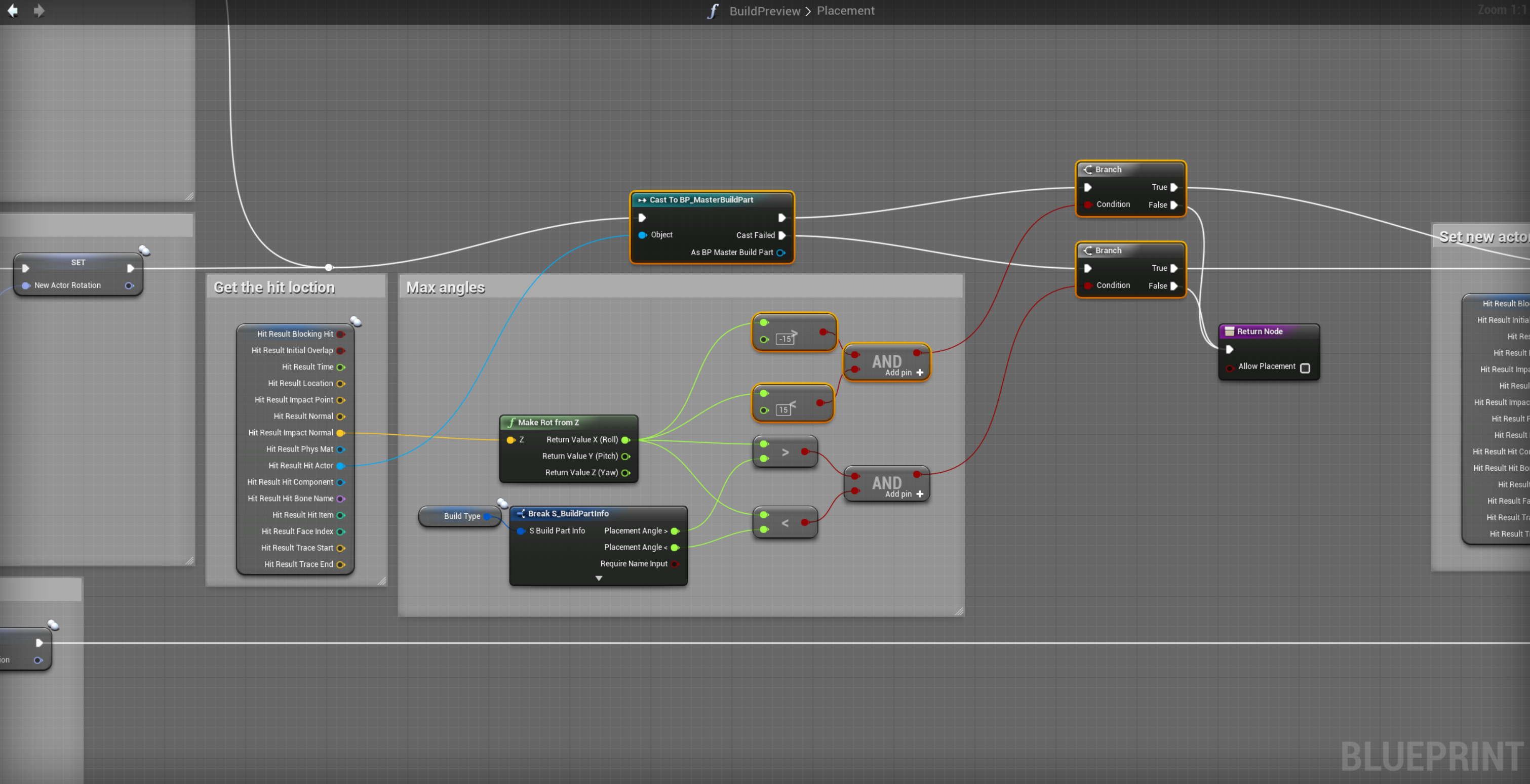Click the Hit Result Impact Normal yellow pin
Screen dimensions: 1530x784
coord(340,433)
